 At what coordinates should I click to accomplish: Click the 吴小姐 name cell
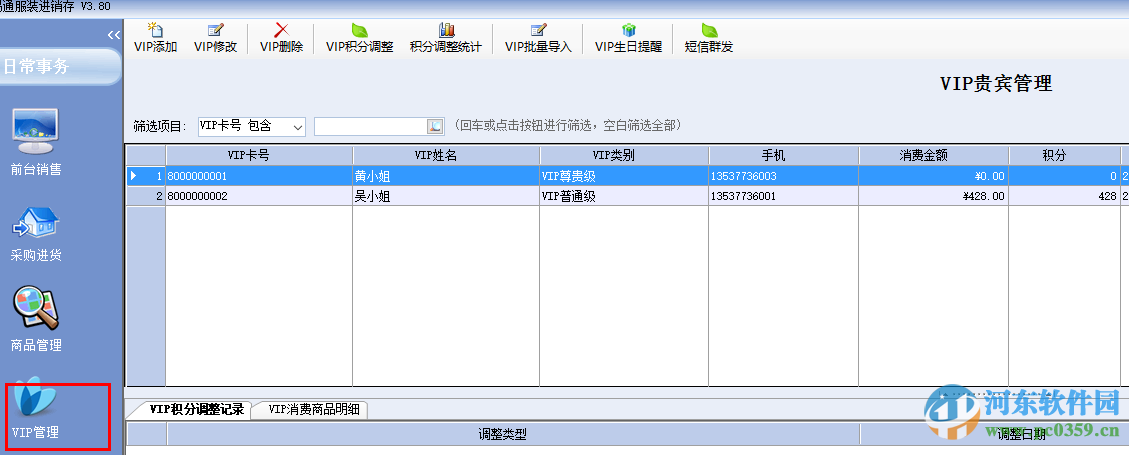[446, 196]
